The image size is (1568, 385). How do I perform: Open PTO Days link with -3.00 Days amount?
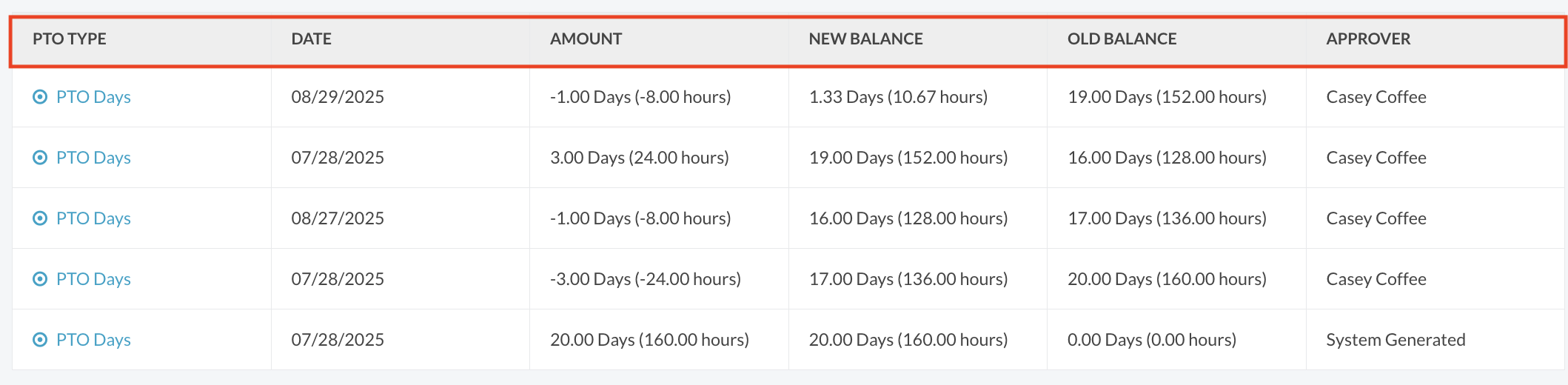click(93, 279)
